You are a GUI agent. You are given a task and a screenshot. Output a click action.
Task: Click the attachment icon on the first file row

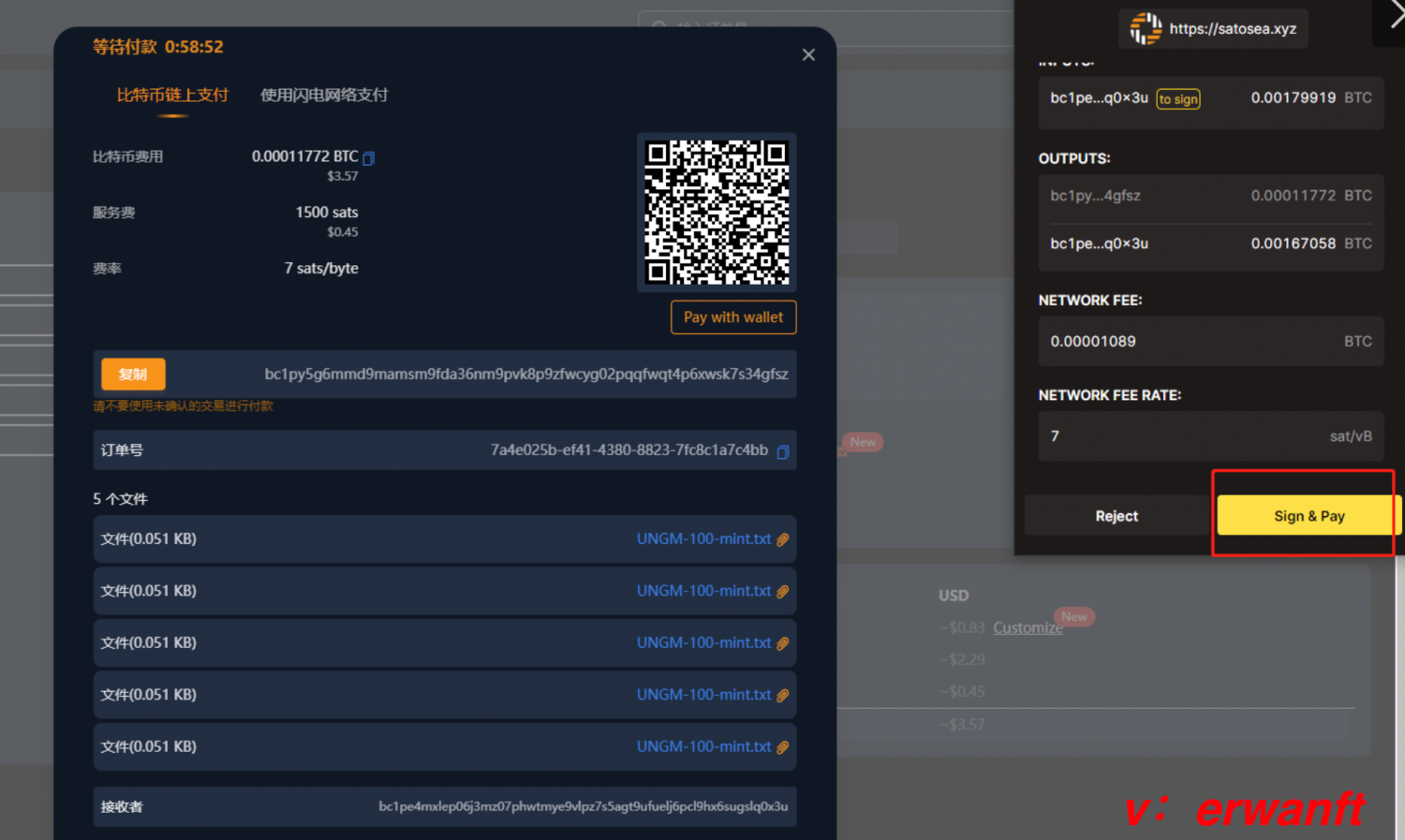click(x=783, y=539)
